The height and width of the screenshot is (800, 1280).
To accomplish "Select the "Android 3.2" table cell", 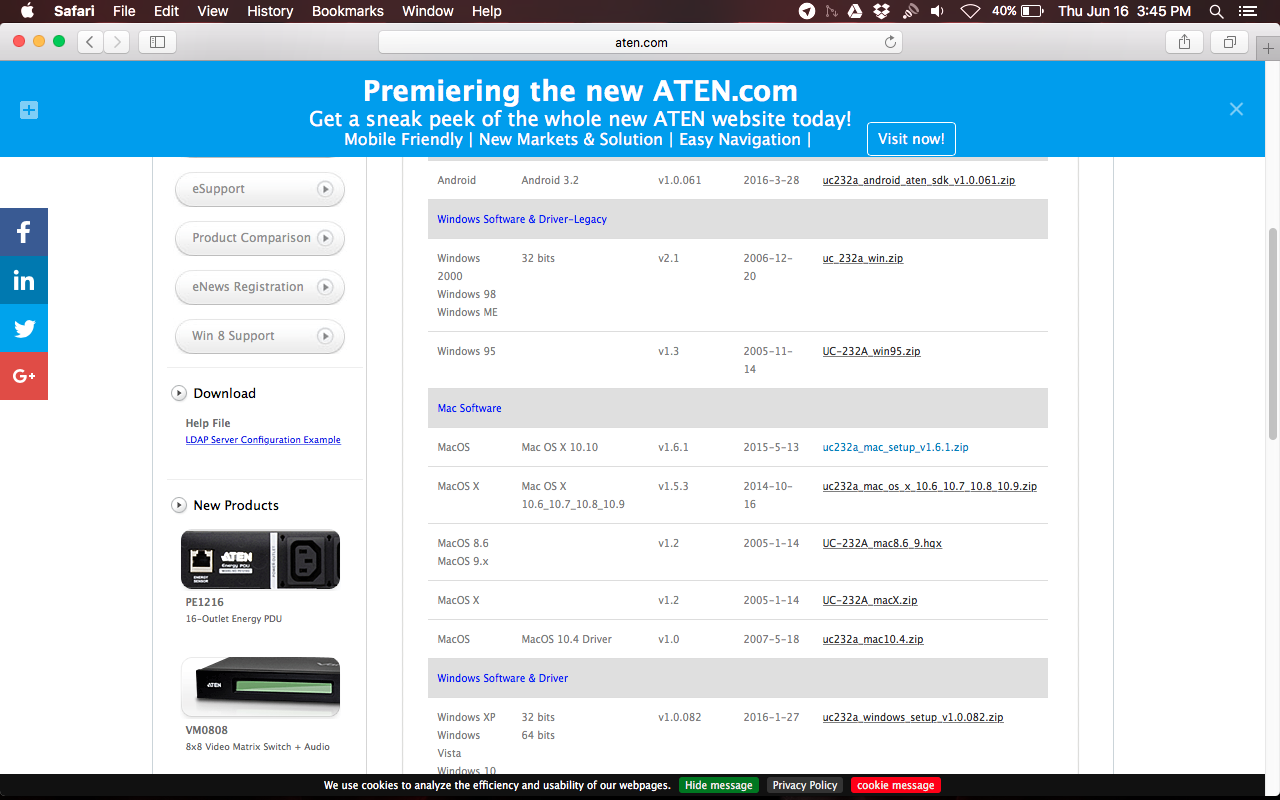I will coord(550,180).
